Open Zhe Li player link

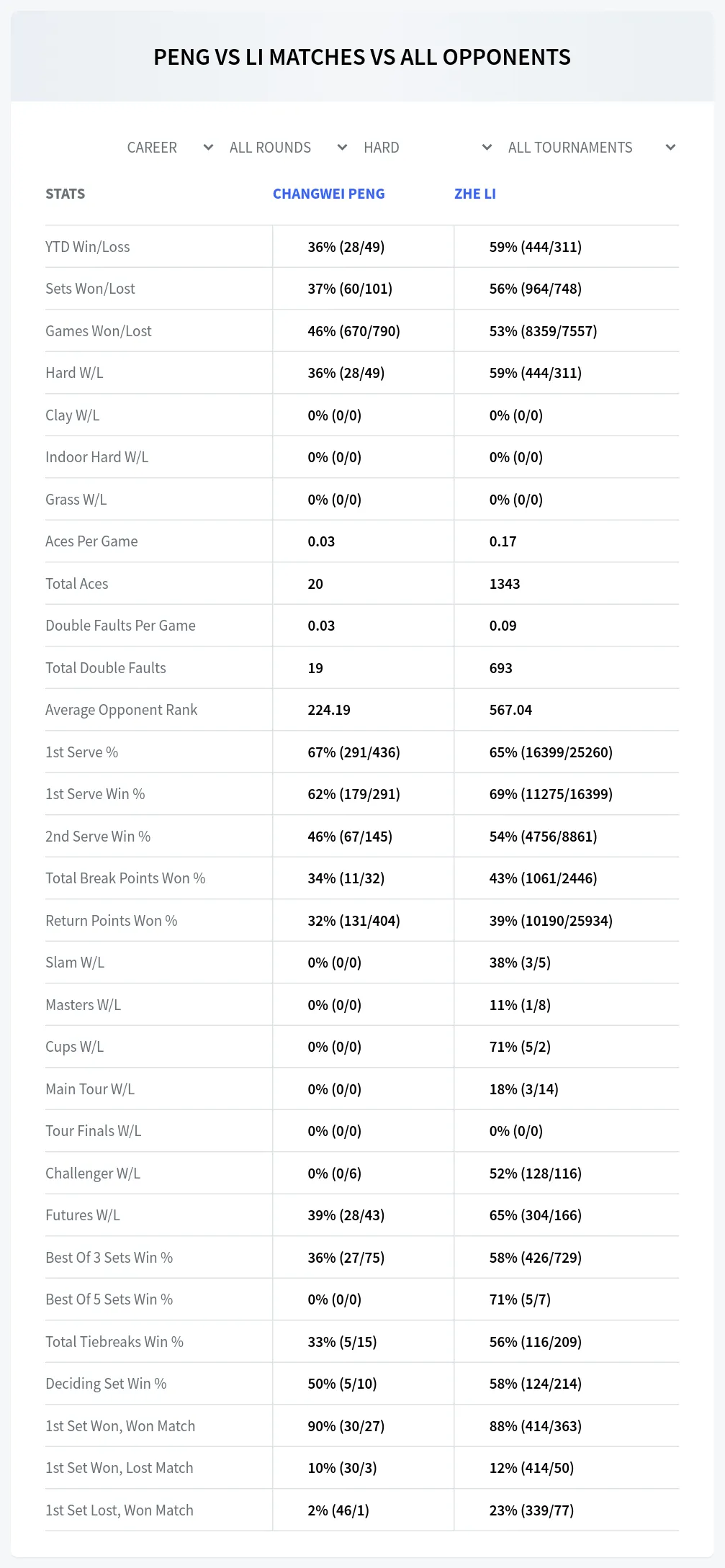(475, 194)
